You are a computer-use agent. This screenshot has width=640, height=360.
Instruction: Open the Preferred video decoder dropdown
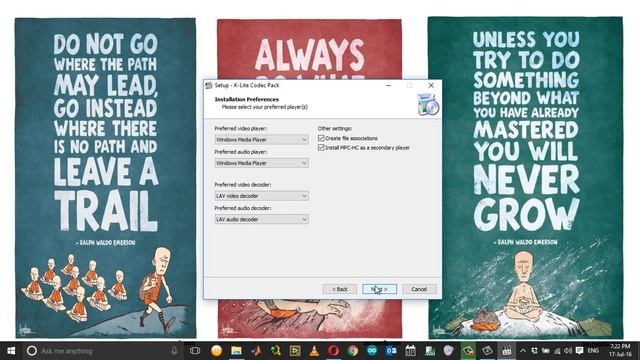coord(262,196)
